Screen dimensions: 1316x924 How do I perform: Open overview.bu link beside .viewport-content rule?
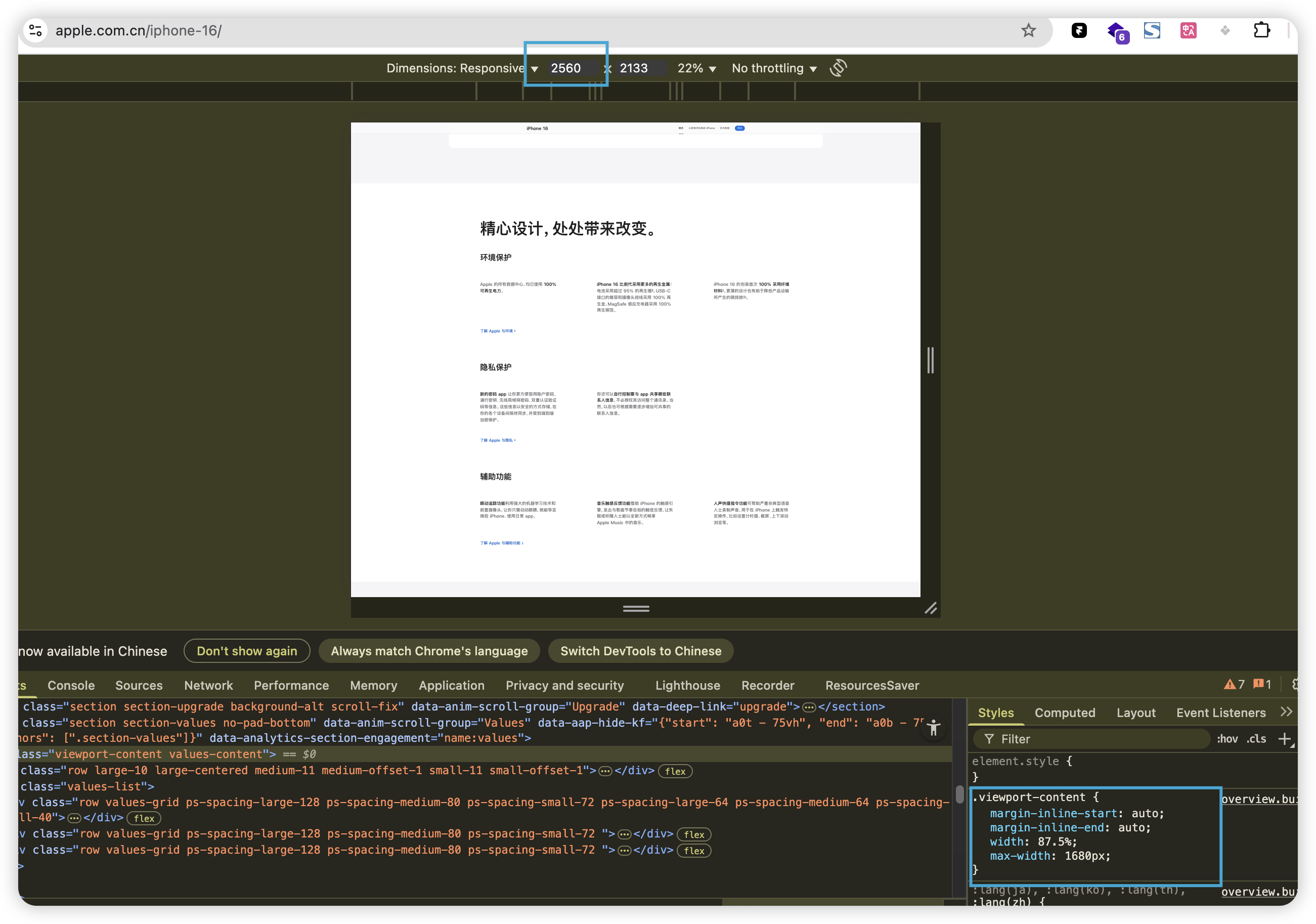(x=1258, y=799)
